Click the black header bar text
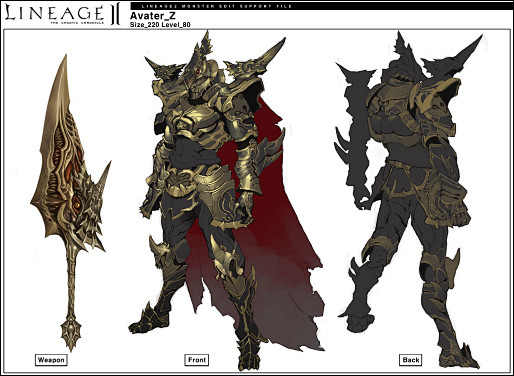Image resolution: width=514 pixels, height=376 pixels. [x=217, y=6]
